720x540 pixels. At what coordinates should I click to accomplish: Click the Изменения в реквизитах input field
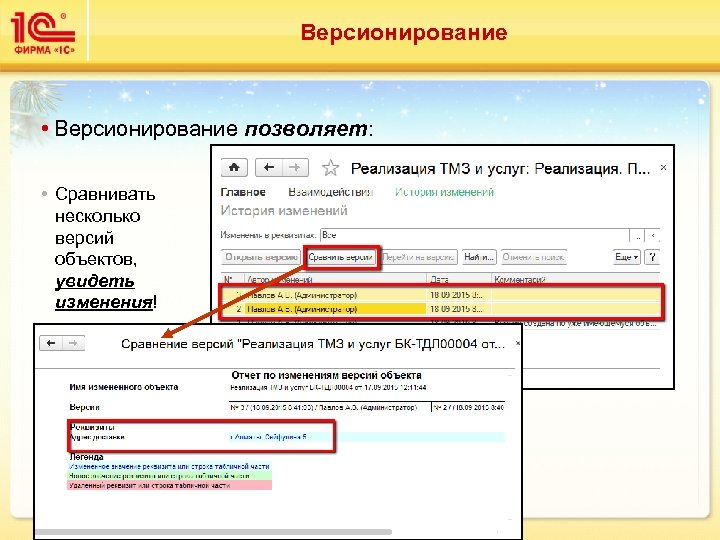pos(475,235)
